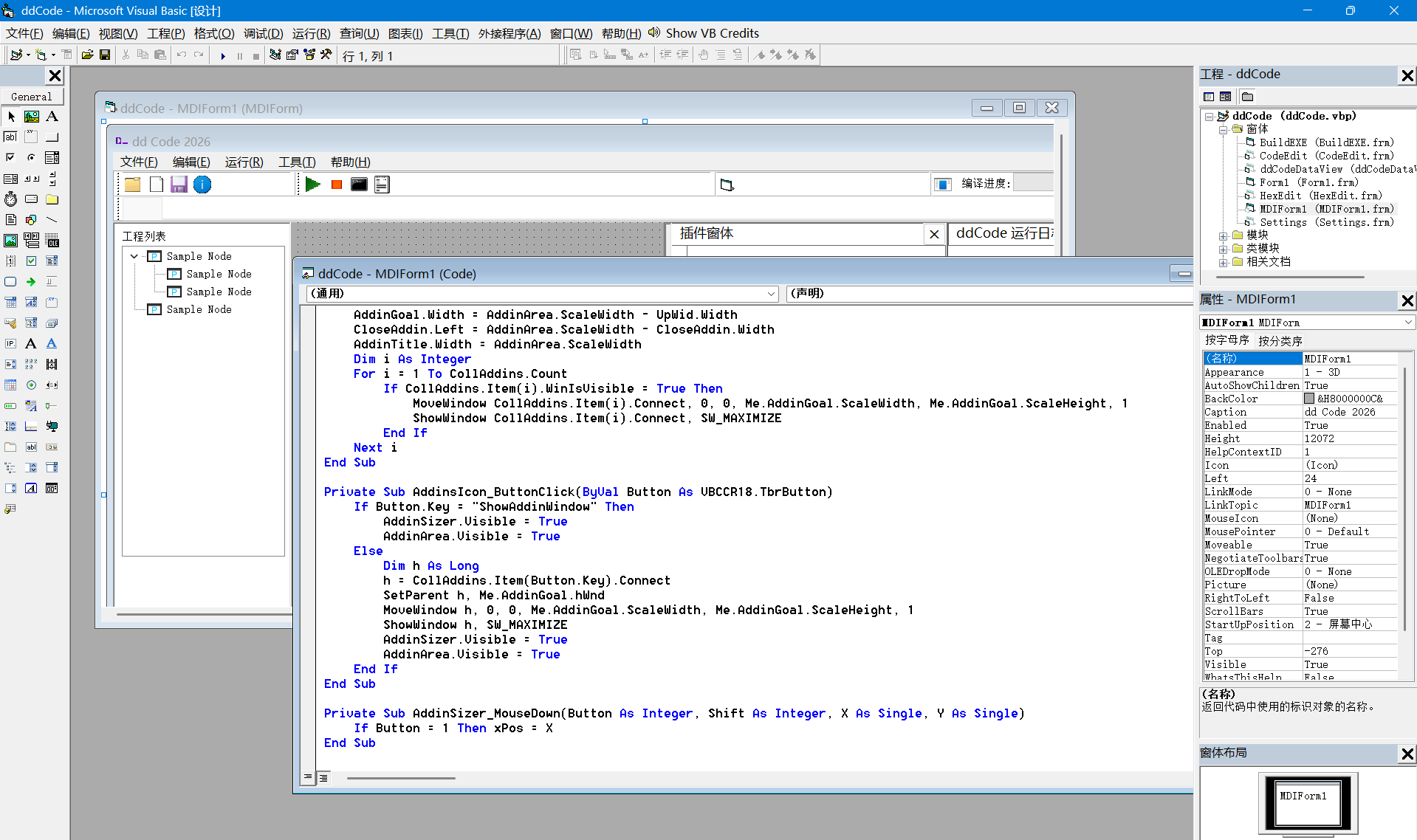Click the Save Project floppy icon
Viewport: 1417px width, 840px height.
pos(105,55)
